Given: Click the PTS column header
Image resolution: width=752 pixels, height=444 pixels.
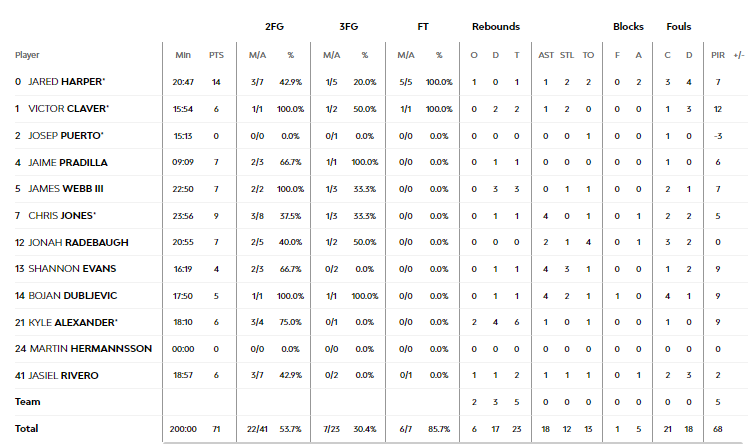Looking at the screenshot, I should 216,55.
